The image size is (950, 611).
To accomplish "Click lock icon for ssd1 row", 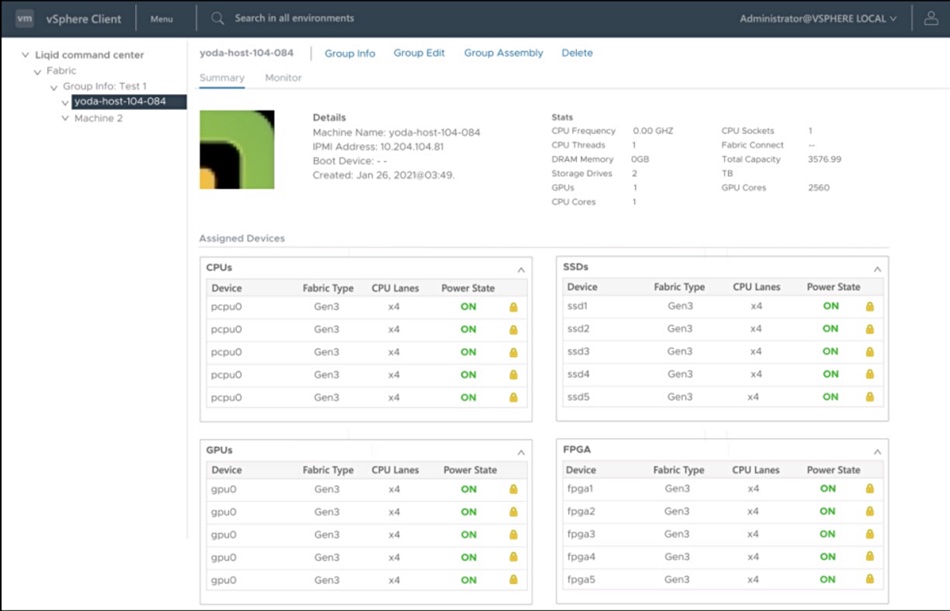I will (x=870, y=306).
